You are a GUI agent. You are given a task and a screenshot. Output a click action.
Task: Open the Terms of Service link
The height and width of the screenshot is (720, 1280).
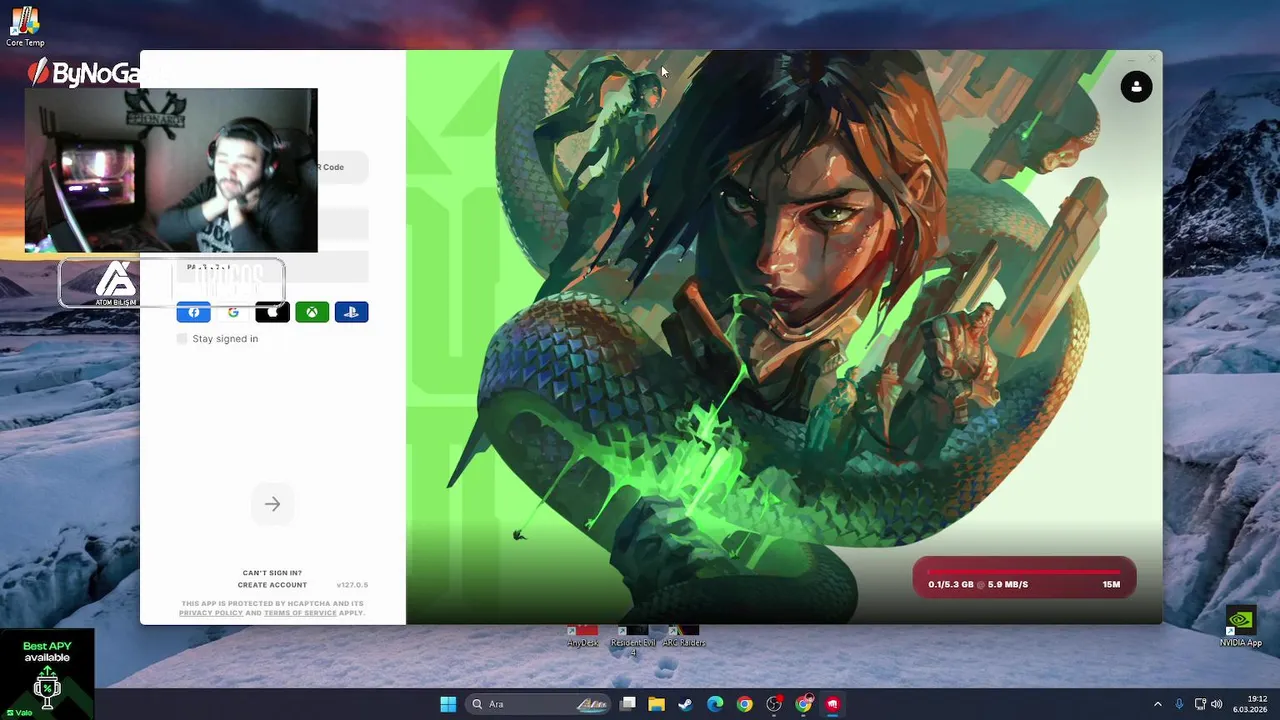[300, 613]
